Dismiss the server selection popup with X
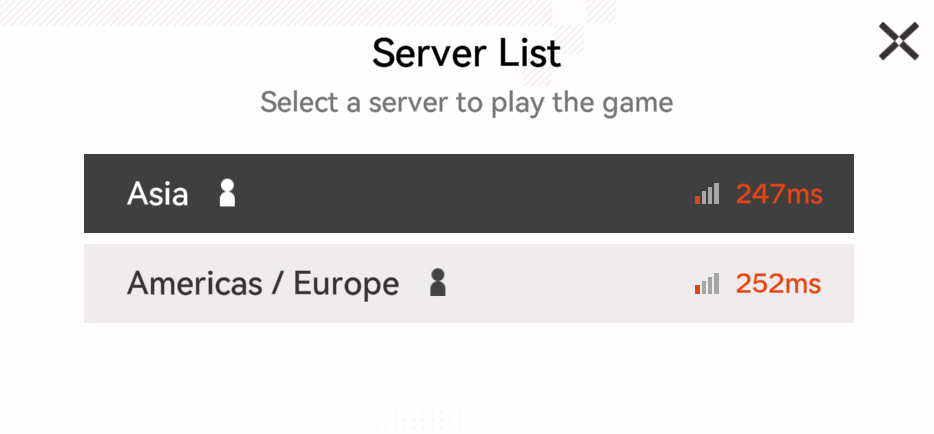This screenshot has width=934, height=434. pyautogui.click(x=898, y=42)
